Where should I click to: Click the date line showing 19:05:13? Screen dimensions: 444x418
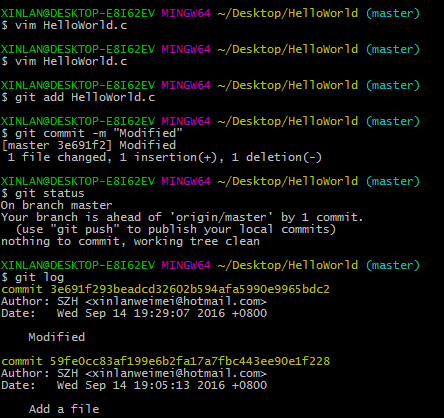[x=134, y=385]
